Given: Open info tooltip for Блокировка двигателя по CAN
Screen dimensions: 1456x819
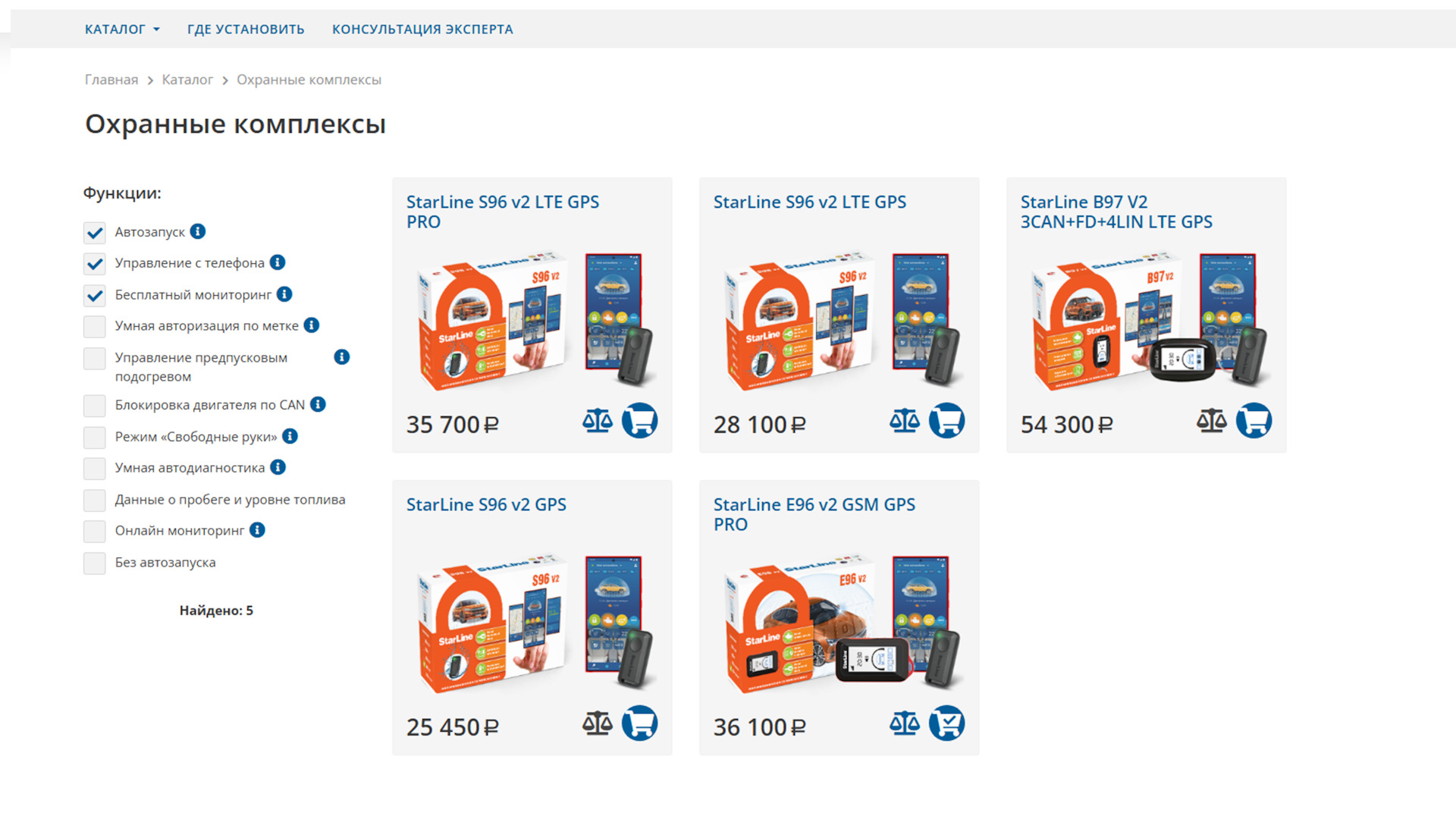Looking at the screenshot, I should coord(318,404).
